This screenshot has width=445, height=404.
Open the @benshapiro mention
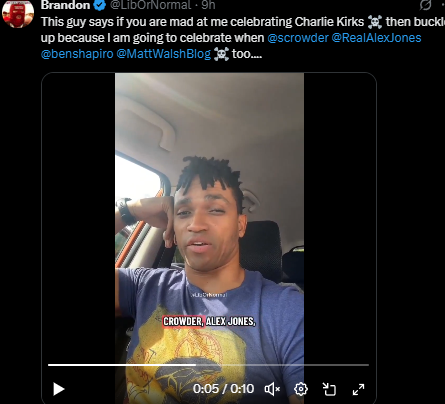[x=77, y=54]
